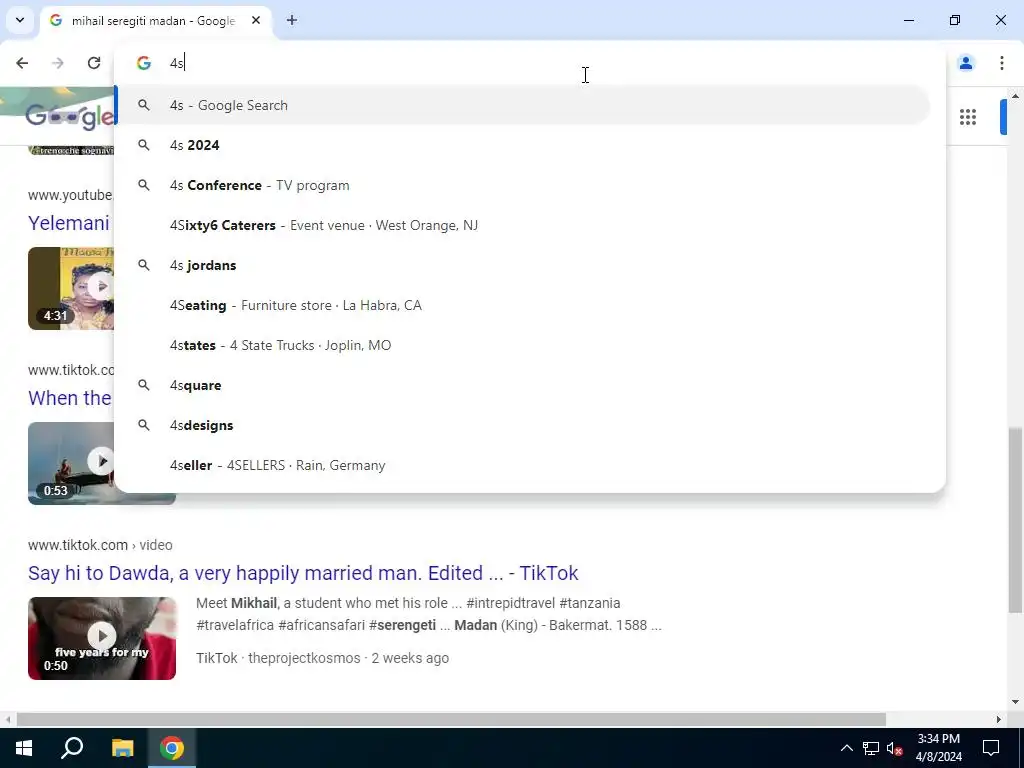Pick the '4Sixty6 Caterers' suggestion
The width and height of the screenshot is (1024, 768).
click(522, 225)
